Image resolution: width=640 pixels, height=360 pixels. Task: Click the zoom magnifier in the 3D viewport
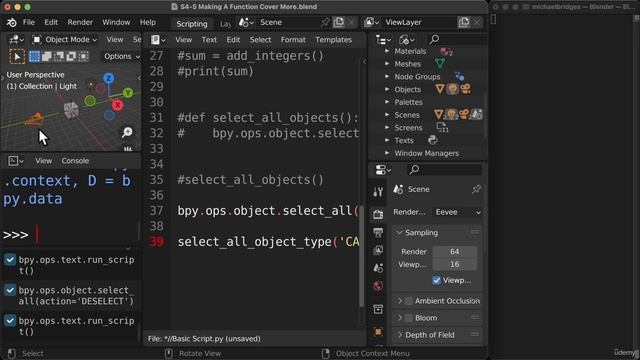click(x=127, y=132)
